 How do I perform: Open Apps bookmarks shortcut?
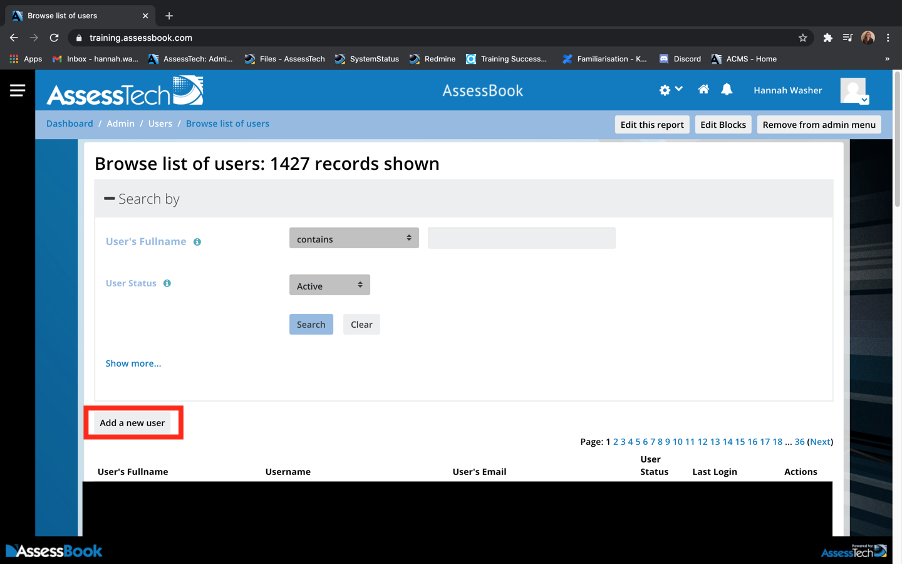click(x=26, y=59)
